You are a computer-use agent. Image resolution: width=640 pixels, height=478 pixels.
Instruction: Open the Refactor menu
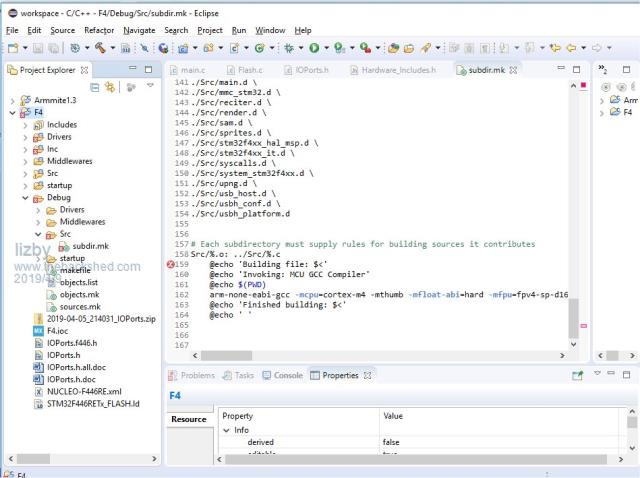[x=99, y=30]
